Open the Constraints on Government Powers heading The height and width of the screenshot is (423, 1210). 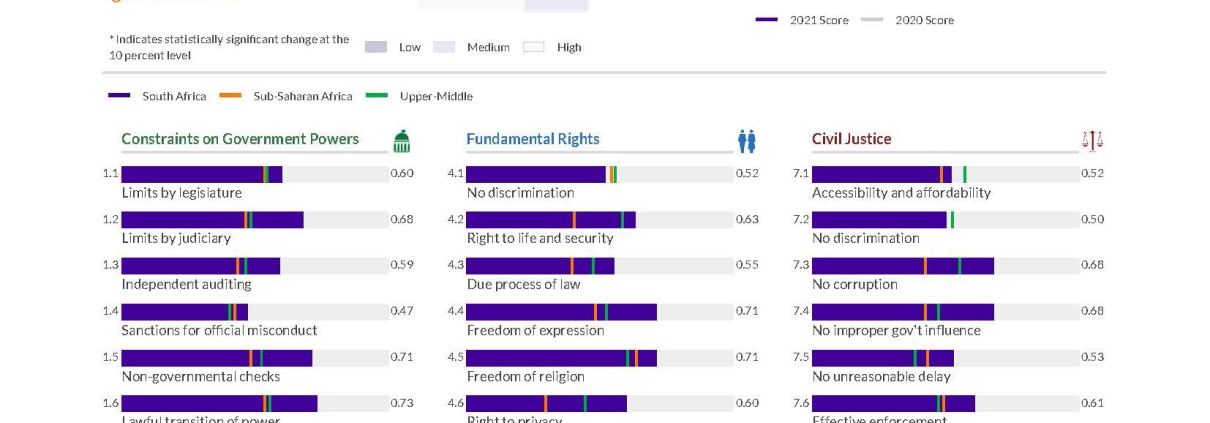(x=240, y=139)
